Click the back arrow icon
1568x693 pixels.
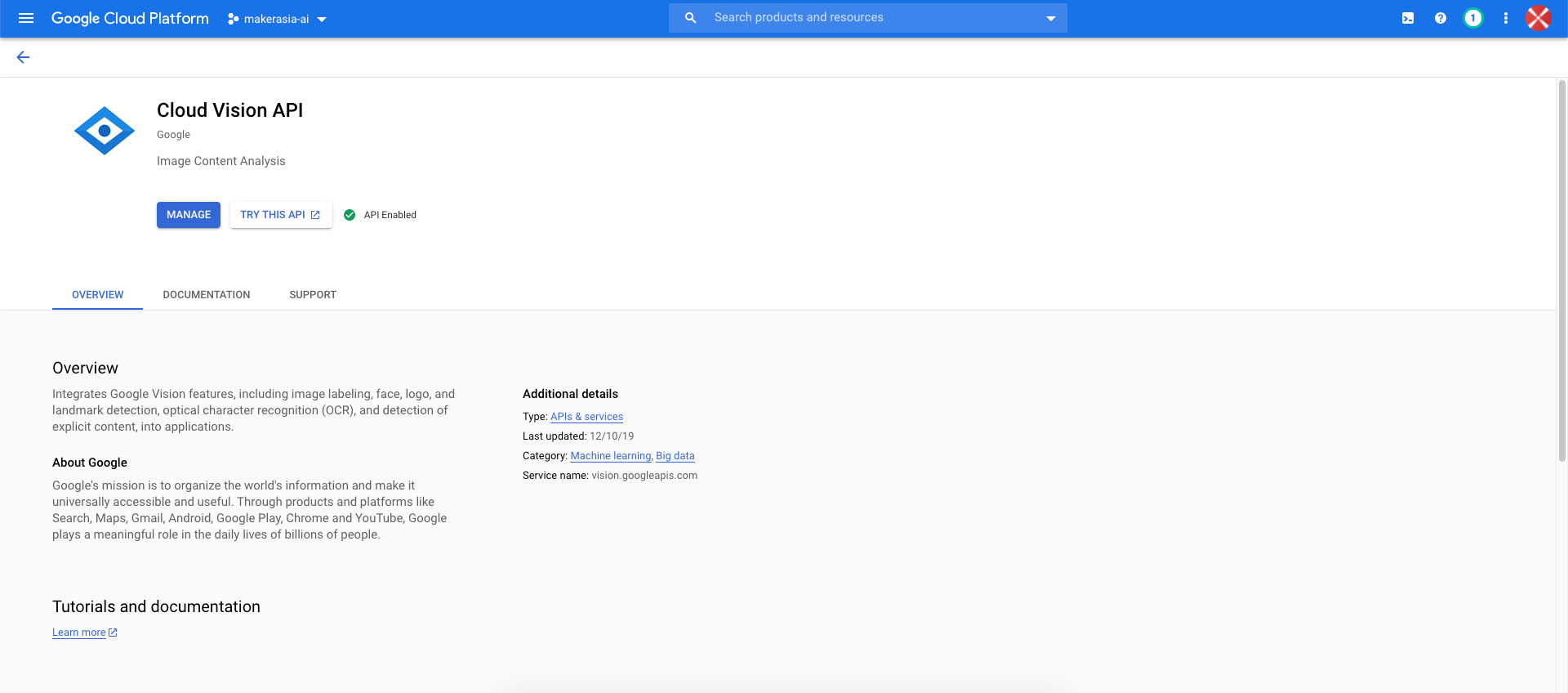[x=23, y=57]
